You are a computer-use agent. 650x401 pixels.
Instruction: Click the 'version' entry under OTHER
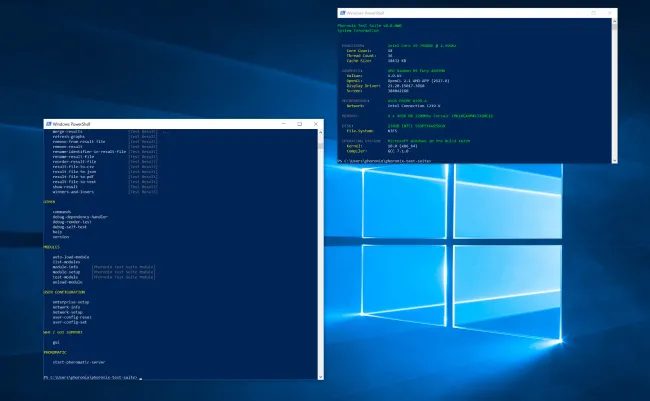(61, 237)
